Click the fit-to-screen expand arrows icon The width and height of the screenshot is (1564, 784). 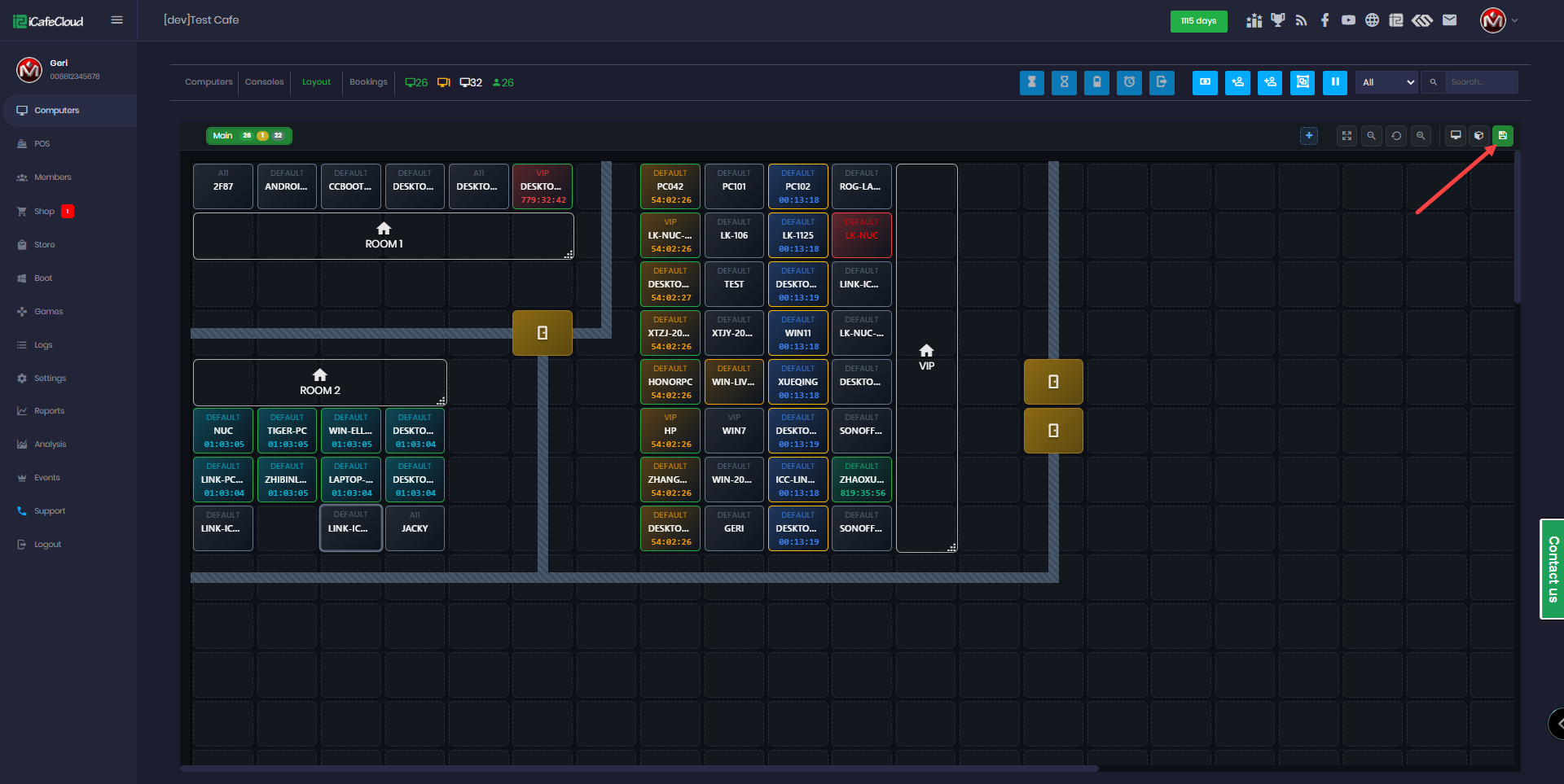pos(1347,136)
